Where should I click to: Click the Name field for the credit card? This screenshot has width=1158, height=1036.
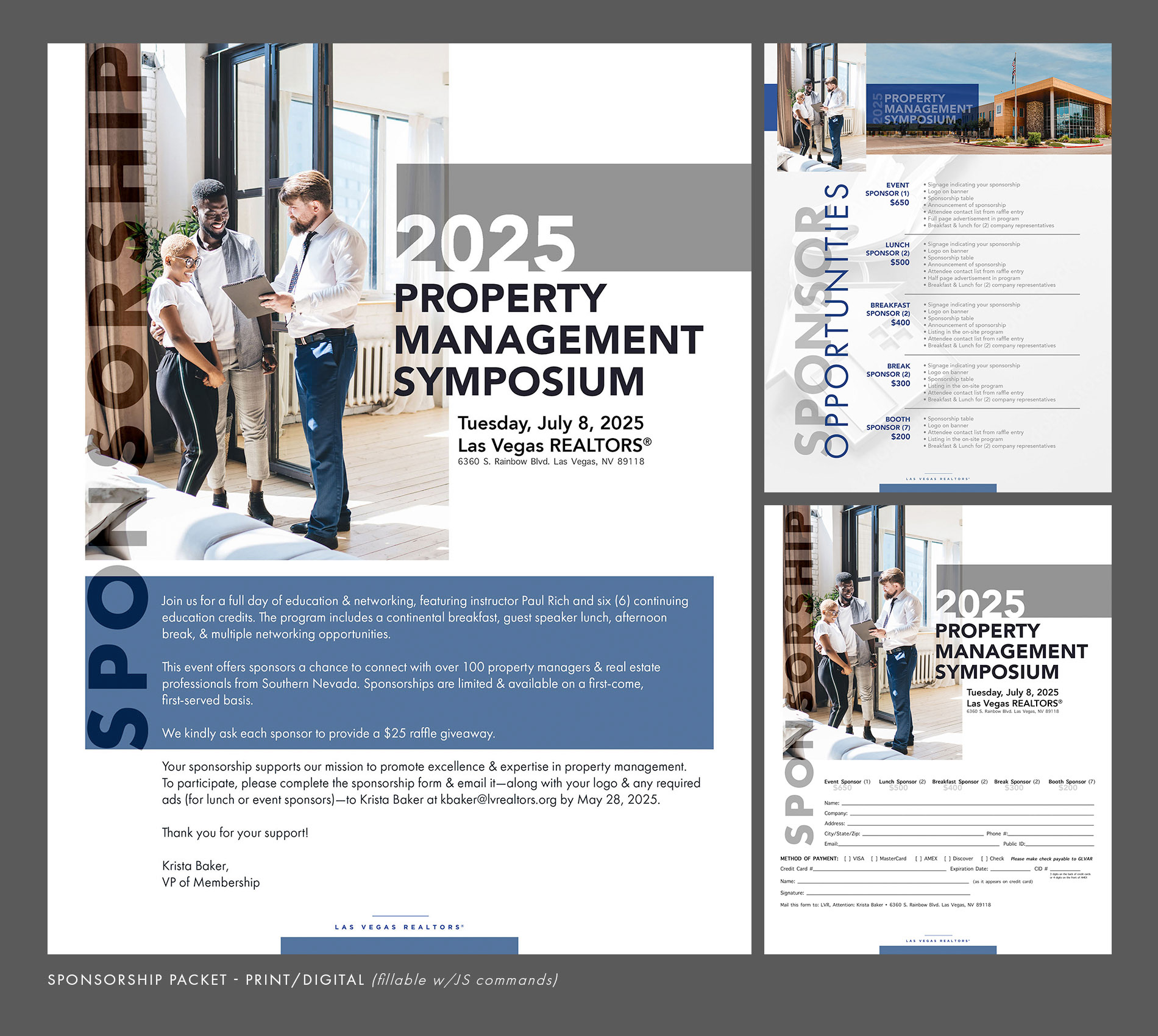pyautogui.click(x=883, y=882)
